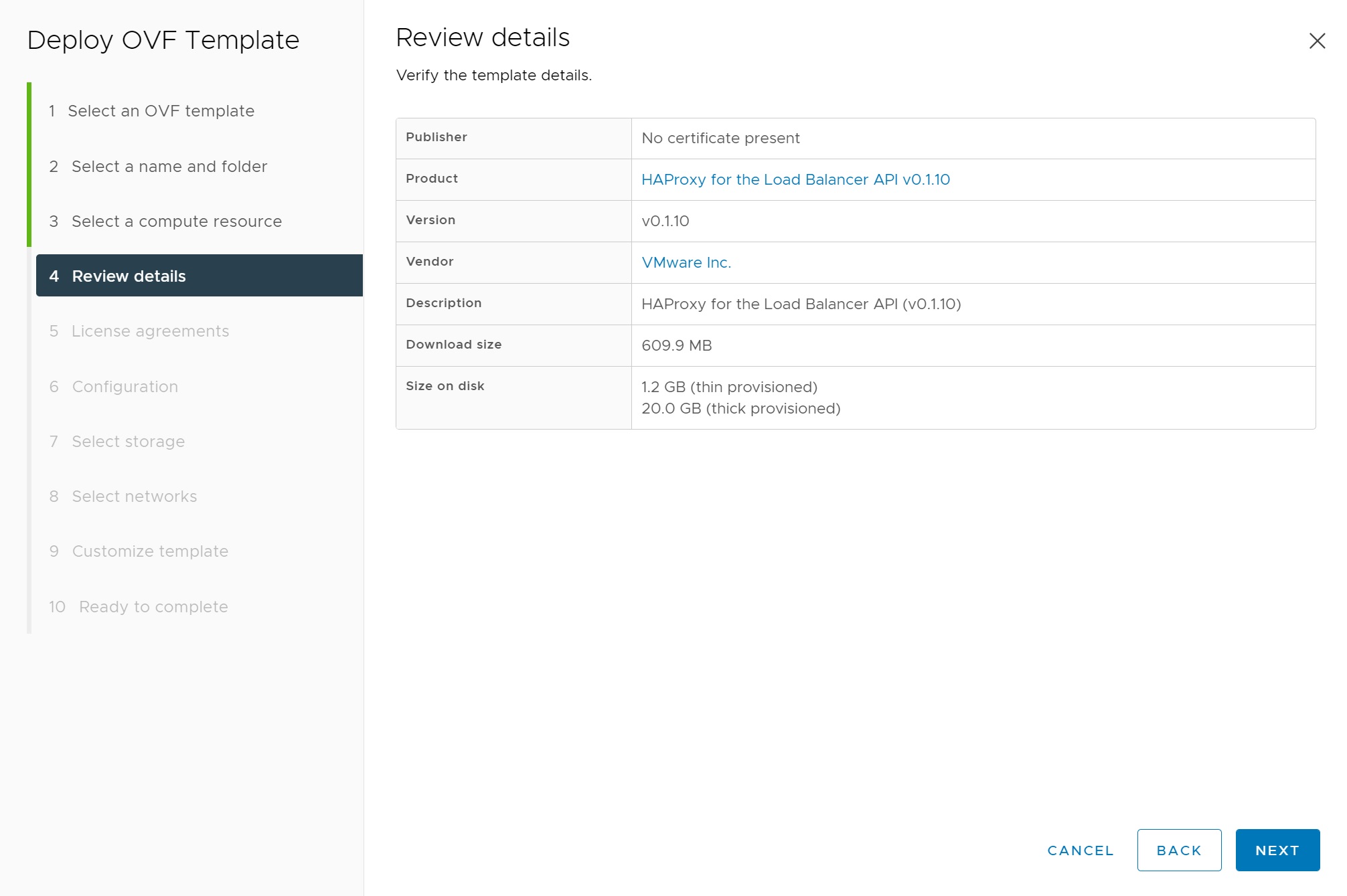Open the HAProxy Load Balancer API product link

click(795, 179)
